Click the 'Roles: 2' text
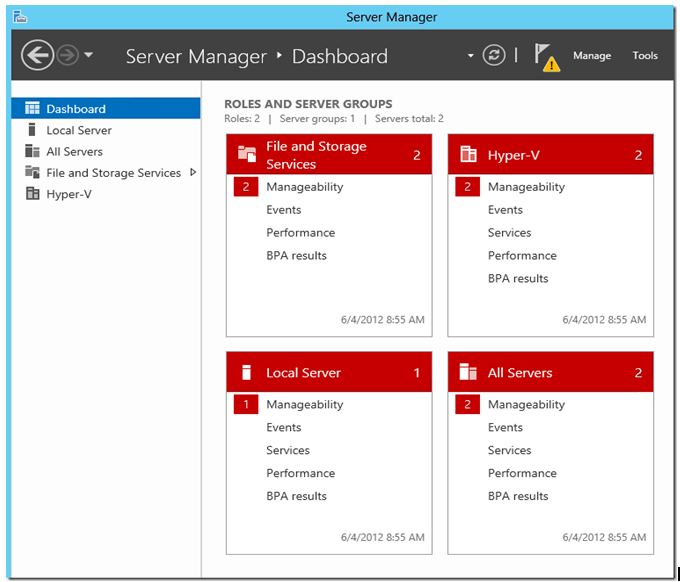 point(242,119)
